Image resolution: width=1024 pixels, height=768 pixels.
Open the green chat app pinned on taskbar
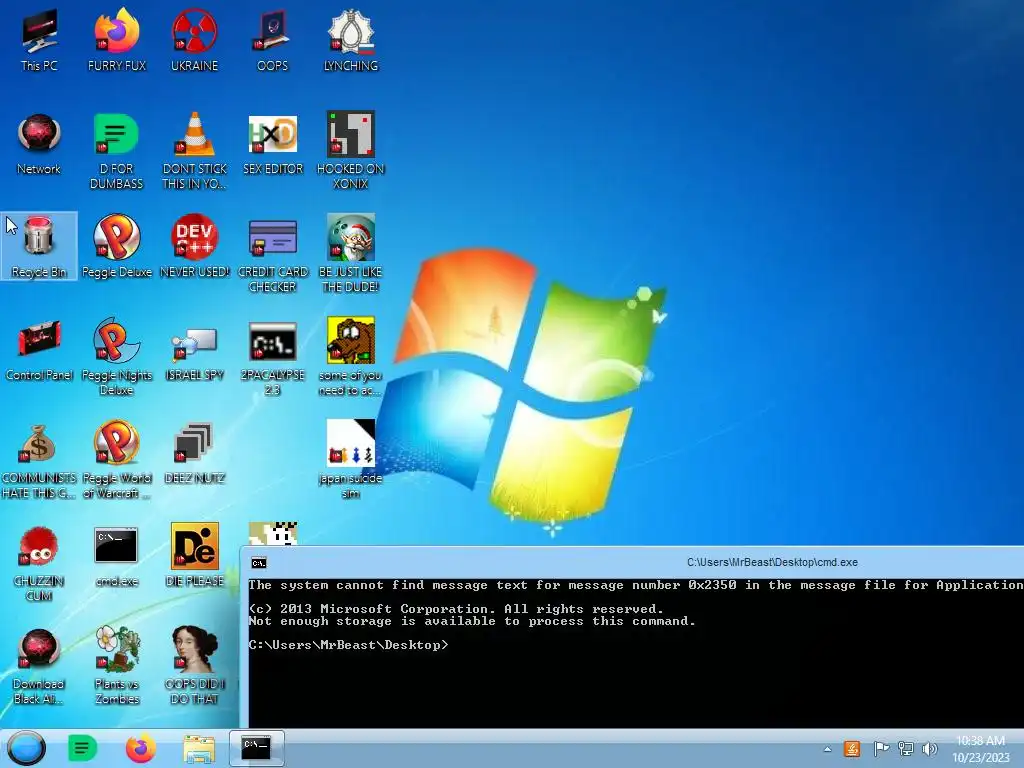tap(82, 748)
